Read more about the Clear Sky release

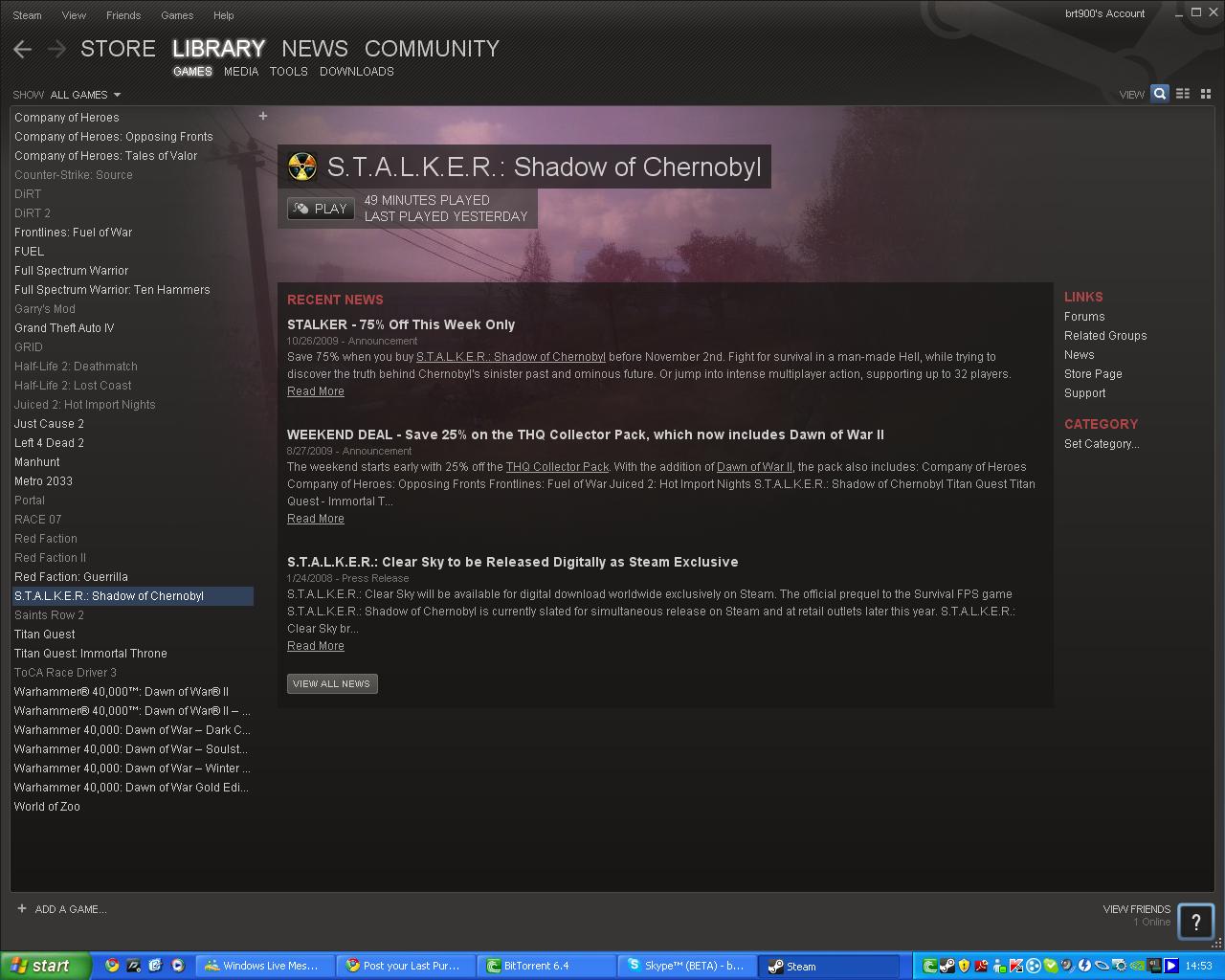[316, 646]
